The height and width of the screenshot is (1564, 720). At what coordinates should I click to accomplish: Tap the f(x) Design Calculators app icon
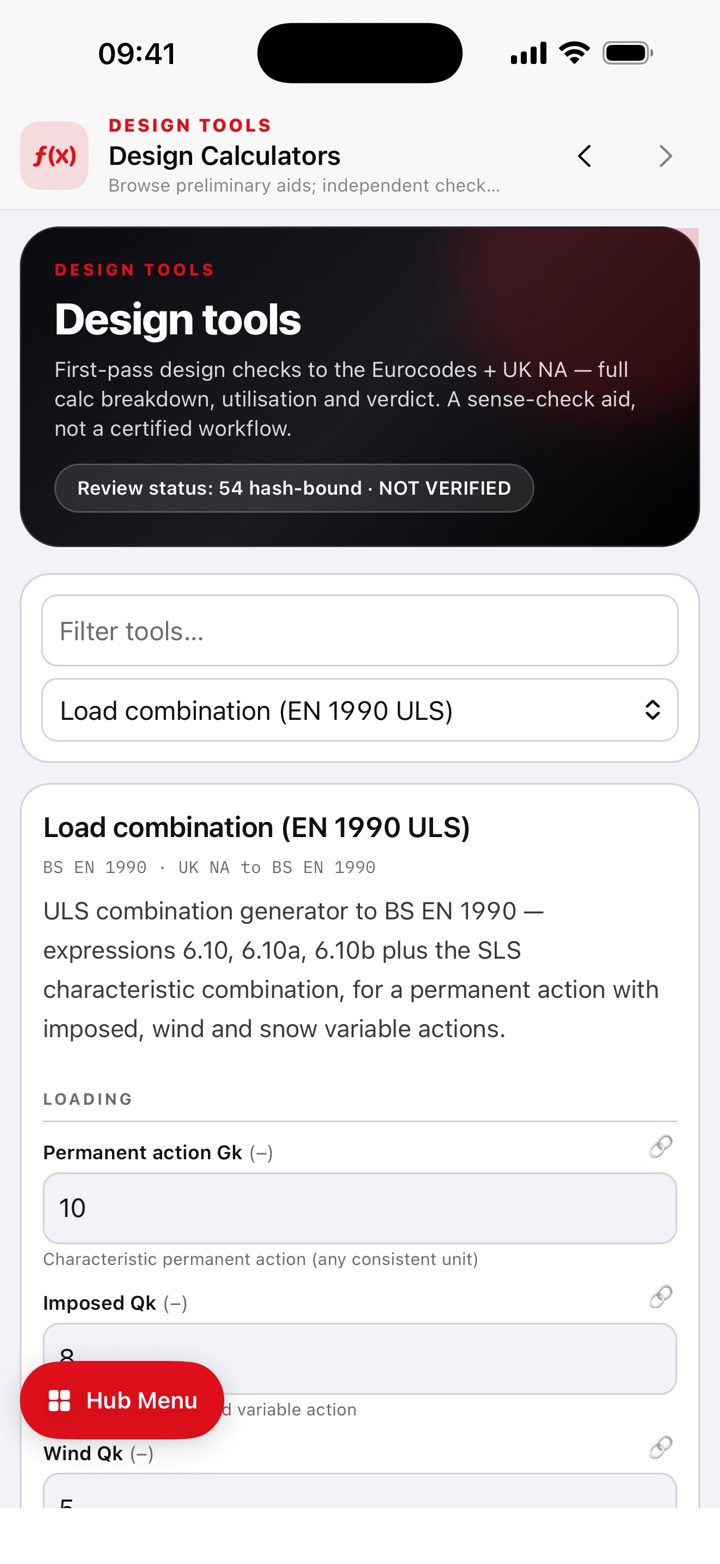pos(54,155)
